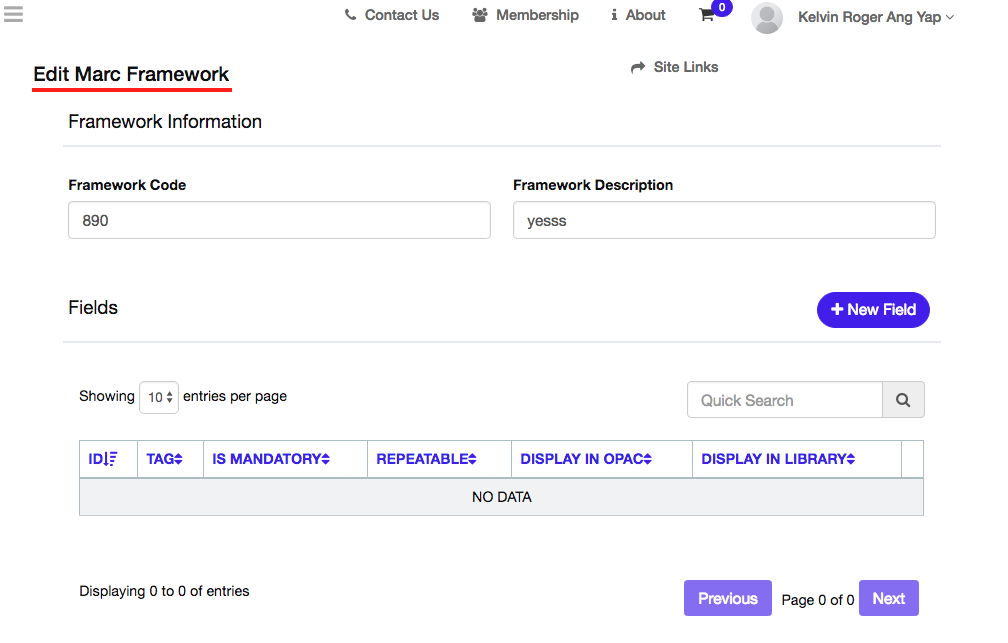Open the About menu item
This screenshot has width=1008, height=643.
638,15
